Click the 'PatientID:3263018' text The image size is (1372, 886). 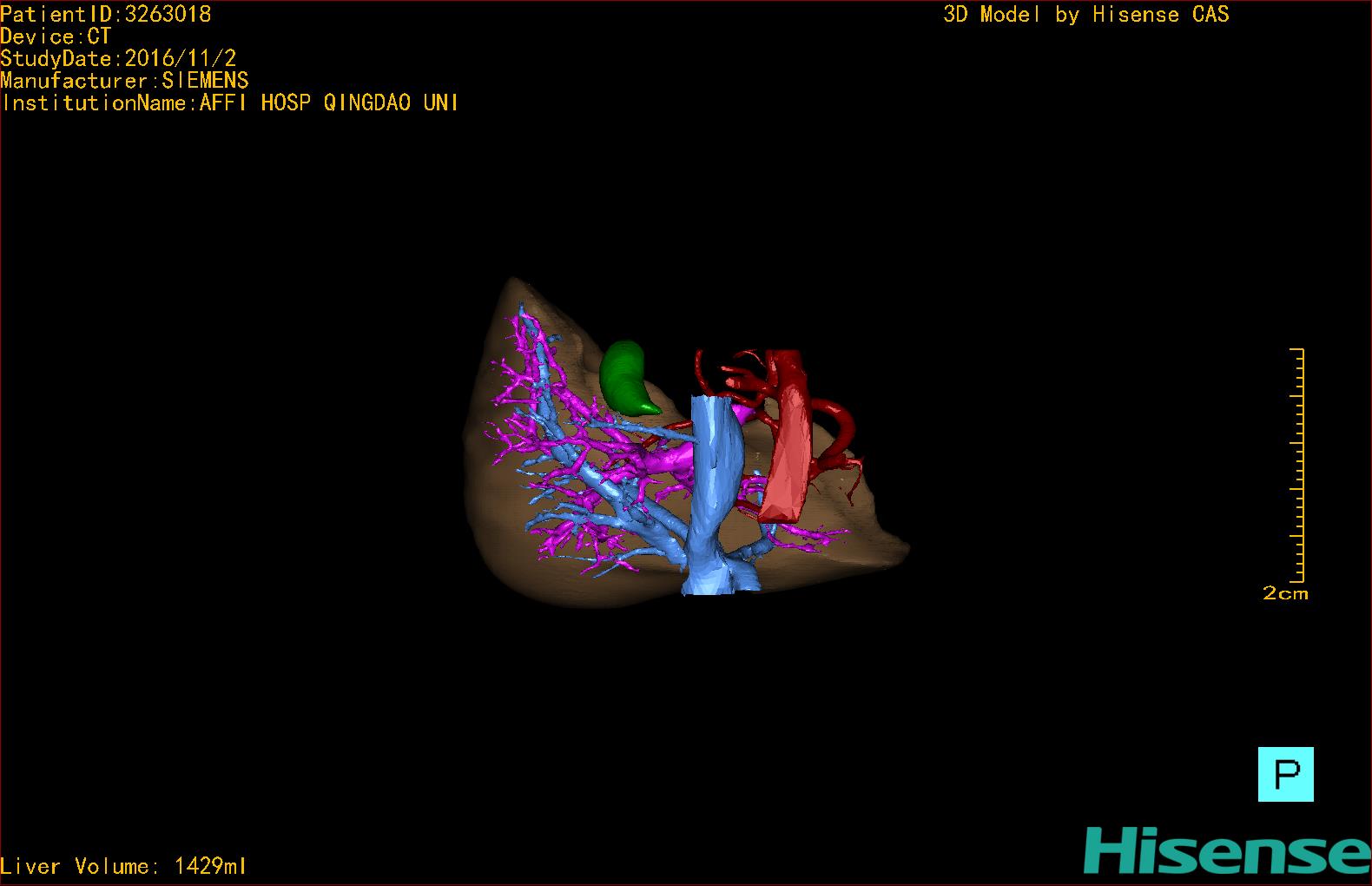(x=105, y=14)
